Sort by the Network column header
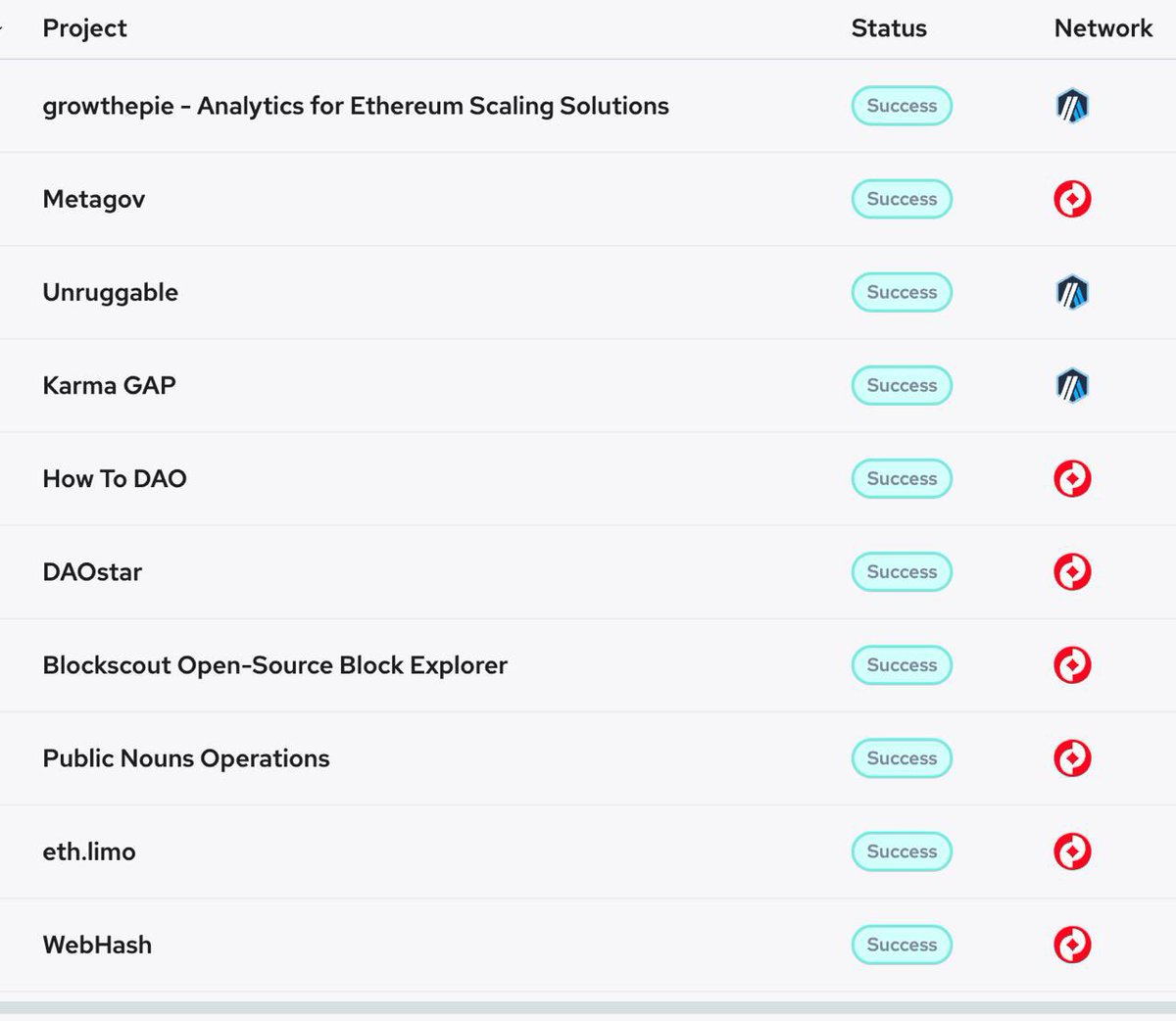This screenshot has width=1176, height=1021. tap(1103, 28)
